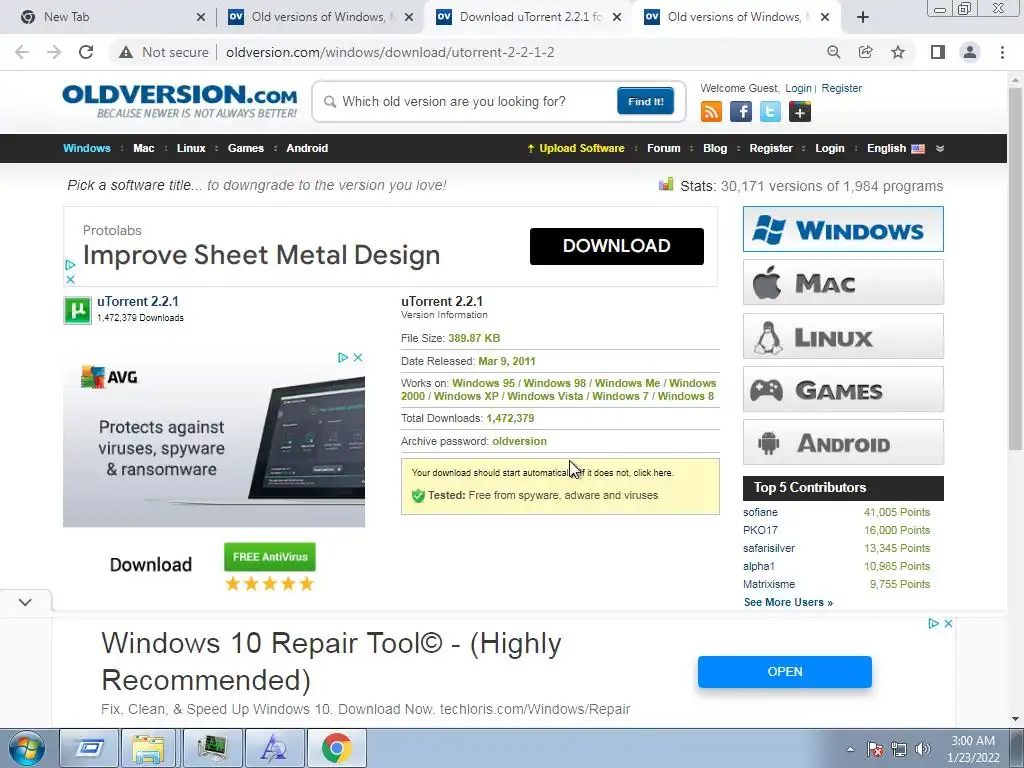Click the share page icon
Image resolution: width=1024 pixels, height=768 pixels.
click(x=865, y=52)
